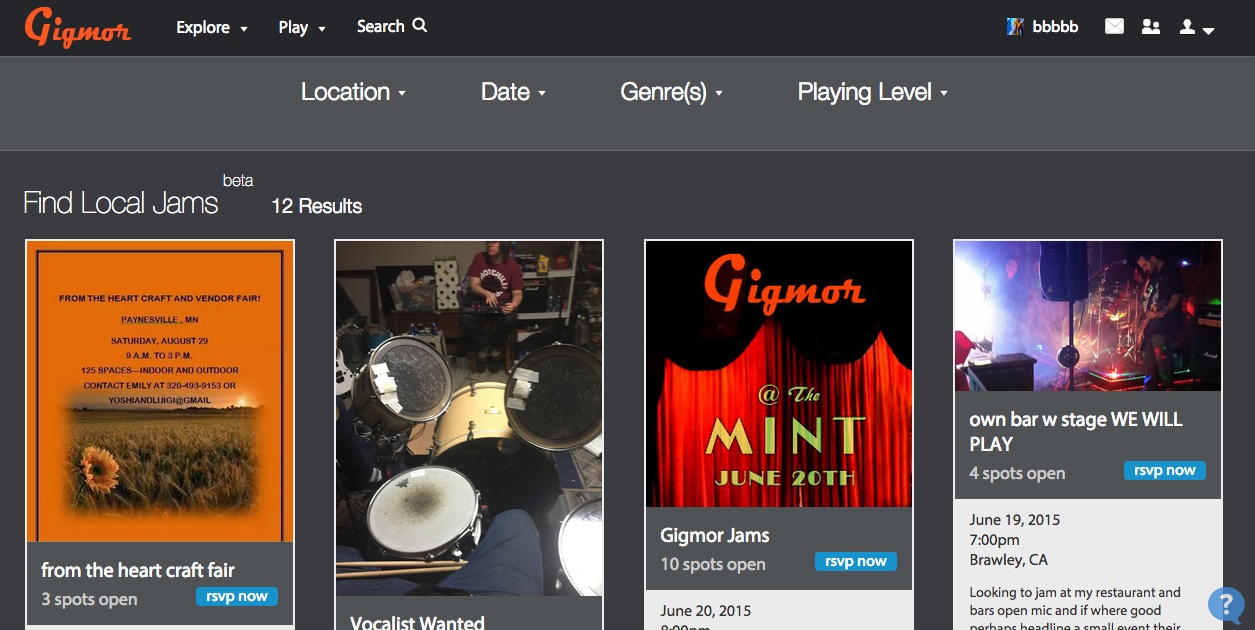Open the Explore menu
This screenshot has height=630, width=1255.
click(x=211, y=28)
